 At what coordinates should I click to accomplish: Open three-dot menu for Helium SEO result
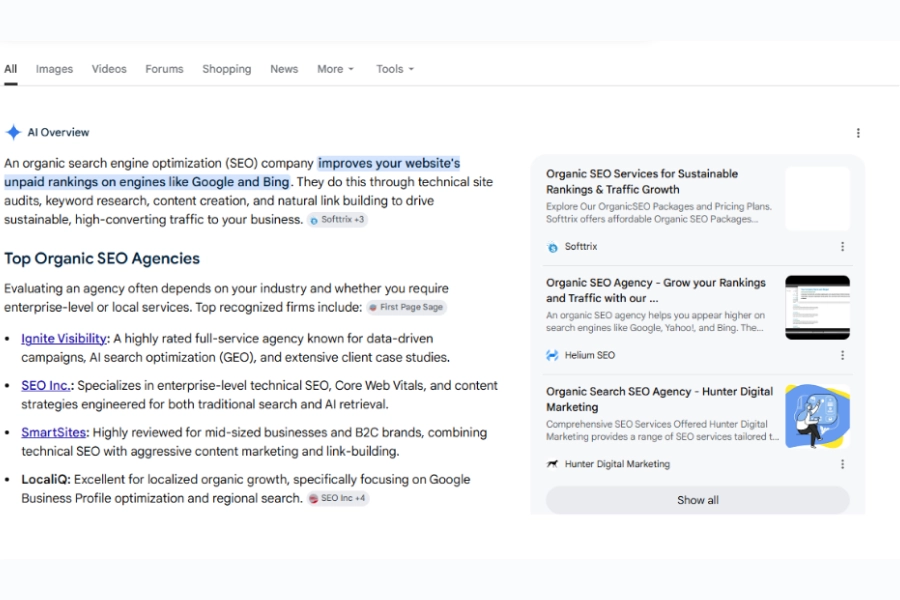pyautogui.click(x=842, y=355)
